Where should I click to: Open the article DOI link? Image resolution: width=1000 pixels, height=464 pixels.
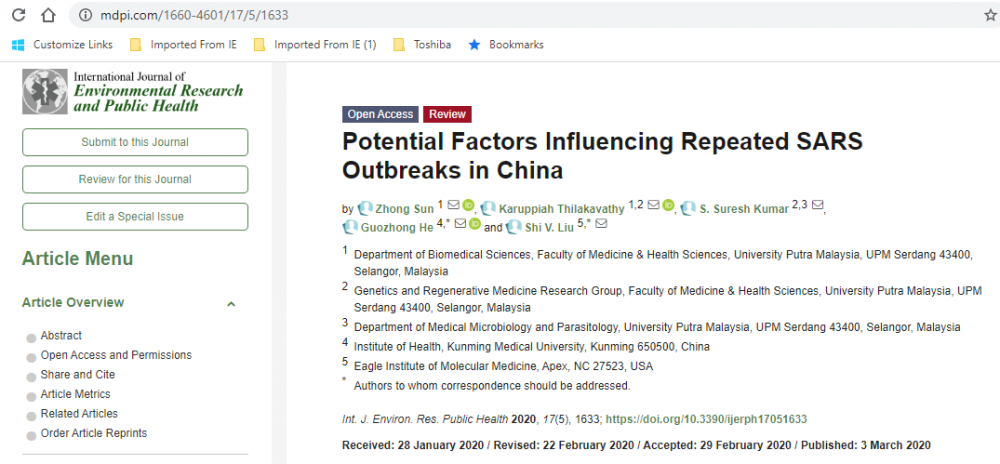click(x=706, y=419)
